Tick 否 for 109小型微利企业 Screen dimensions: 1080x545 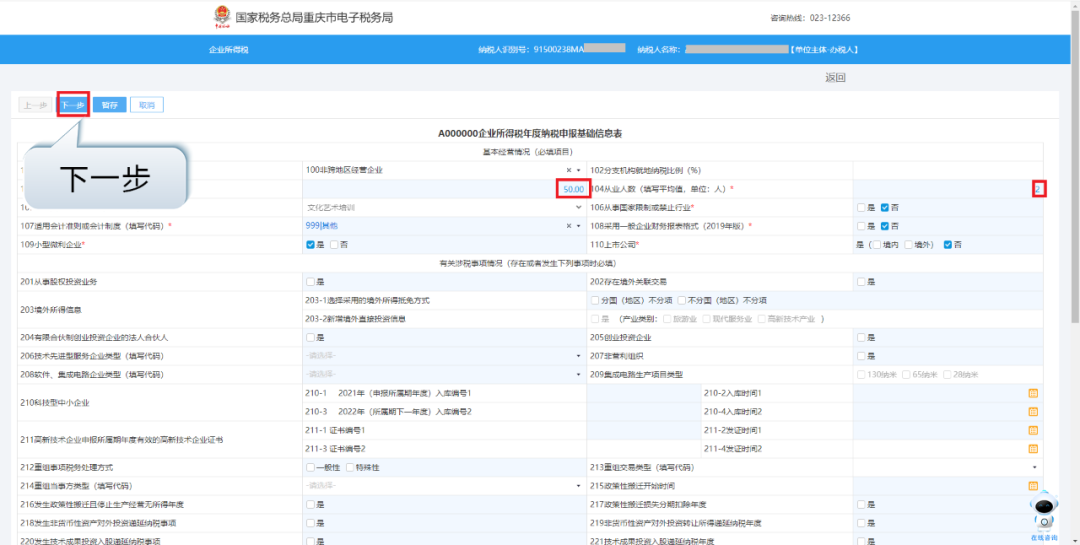tap(334, 245)
